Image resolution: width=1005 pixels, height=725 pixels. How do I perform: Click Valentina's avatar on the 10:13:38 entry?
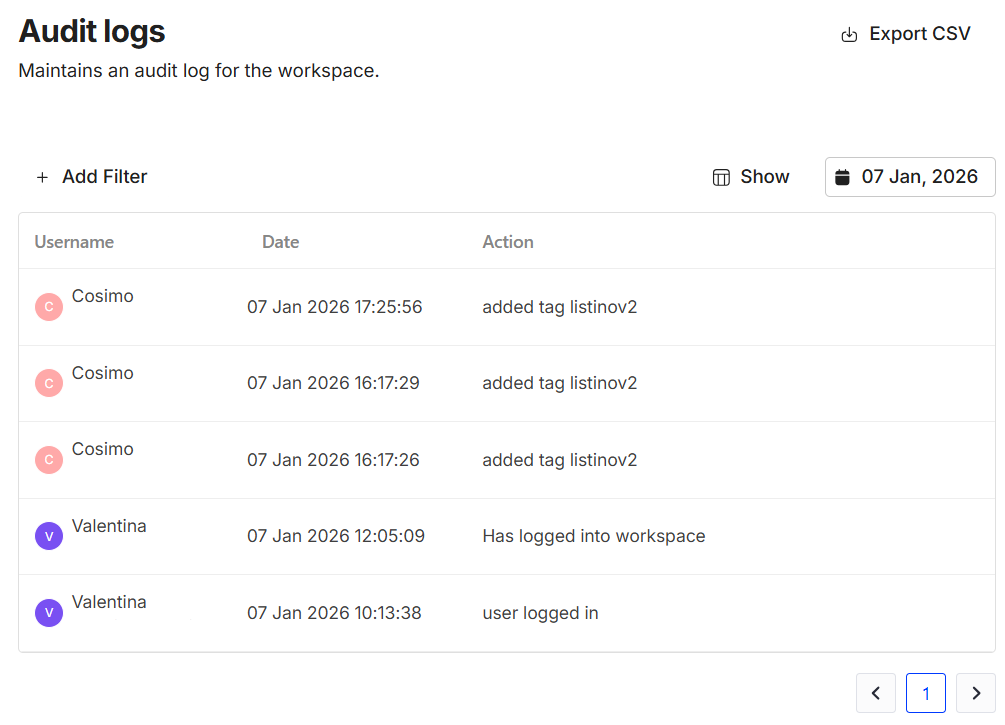49,613
